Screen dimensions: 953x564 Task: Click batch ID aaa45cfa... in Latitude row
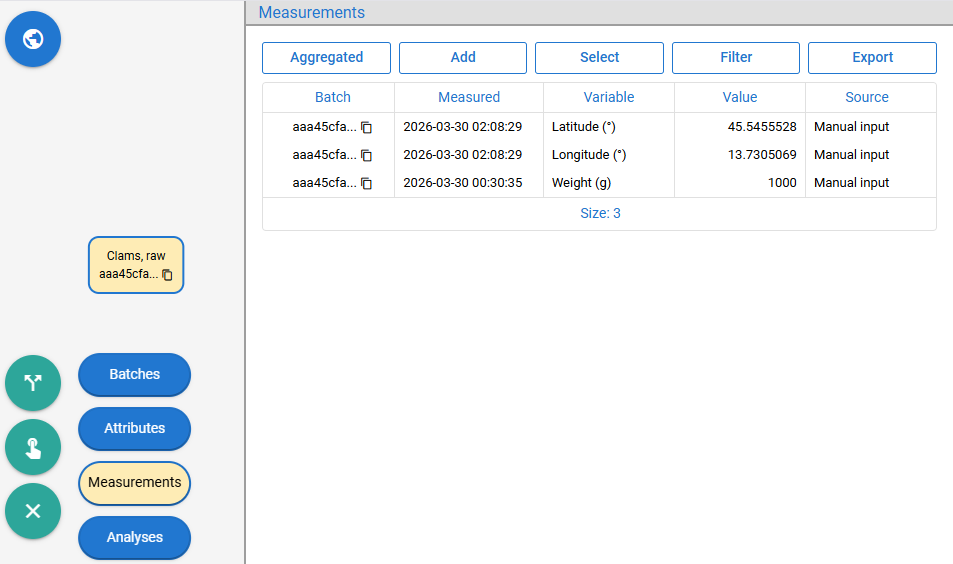325,127
